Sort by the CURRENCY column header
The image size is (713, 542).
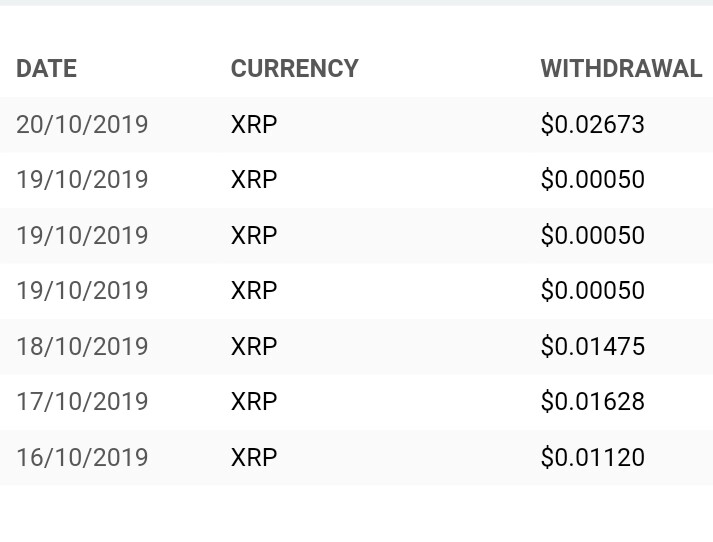pos(294,69)
